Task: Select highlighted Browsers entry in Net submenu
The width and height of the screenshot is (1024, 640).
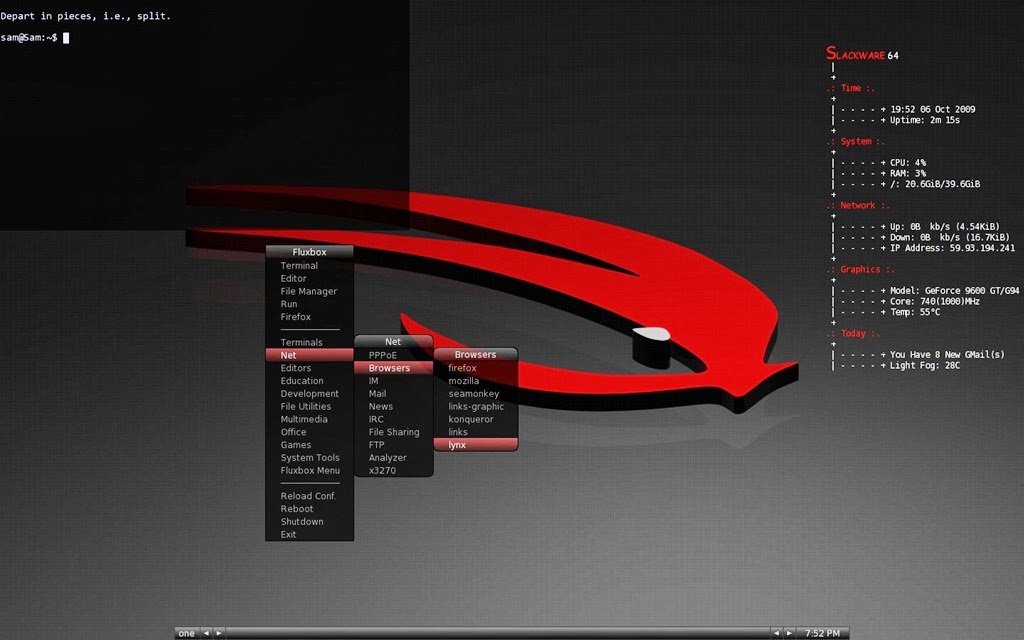Action: coord(394,368)
